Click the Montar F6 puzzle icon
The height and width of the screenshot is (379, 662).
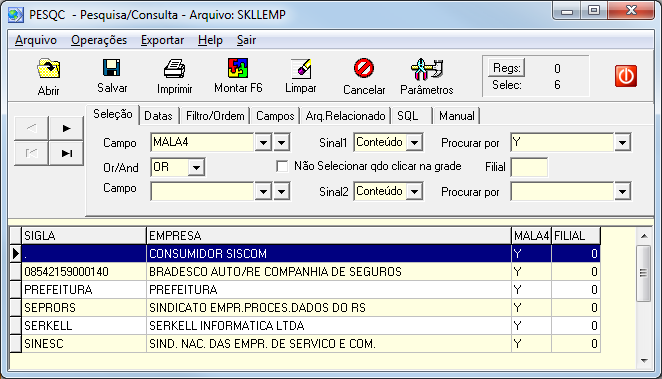pyautogui.click(x=238, y=68)
